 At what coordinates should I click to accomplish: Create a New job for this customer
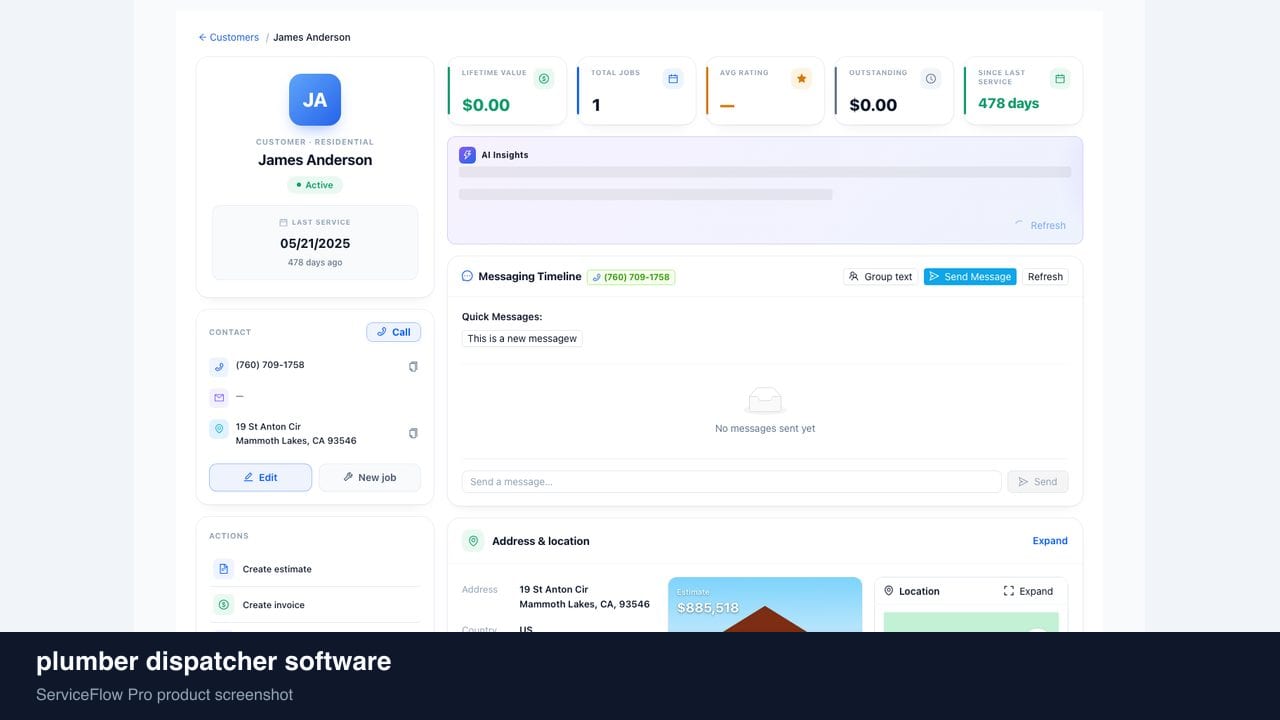click(x=369, y=477)
